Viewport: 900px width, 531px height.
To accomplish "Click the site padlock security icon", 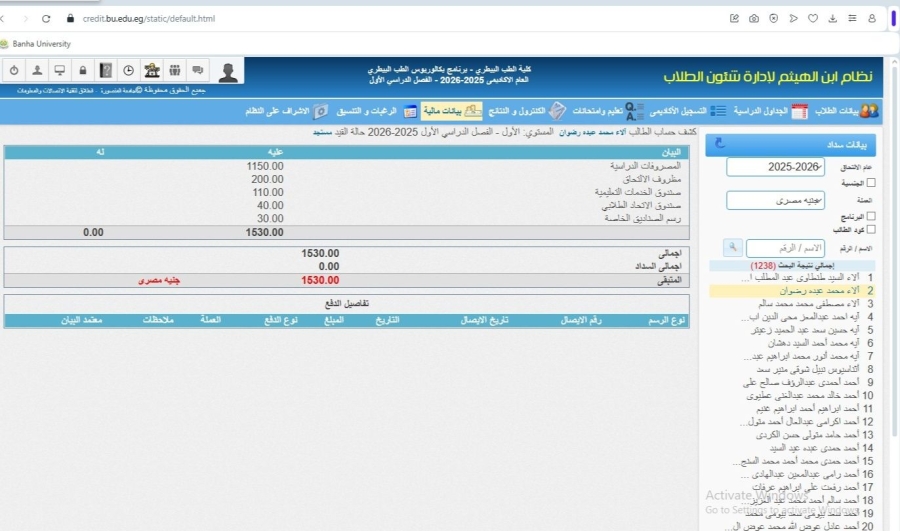I will click(x=70, y=18).
